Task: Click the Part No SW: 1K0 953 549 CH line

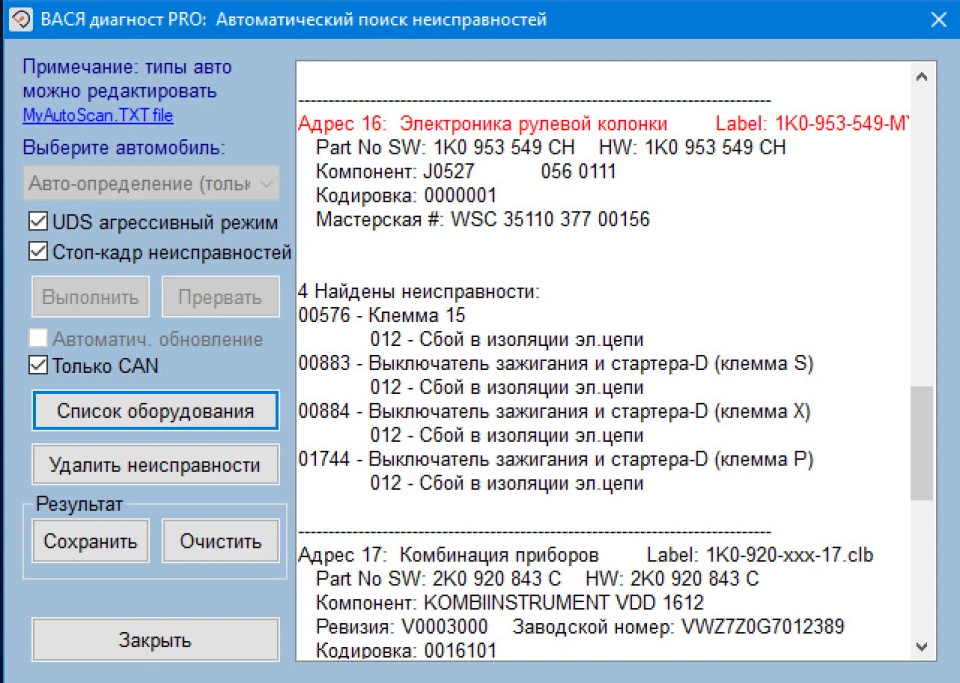Action: (x=550, y=147)
